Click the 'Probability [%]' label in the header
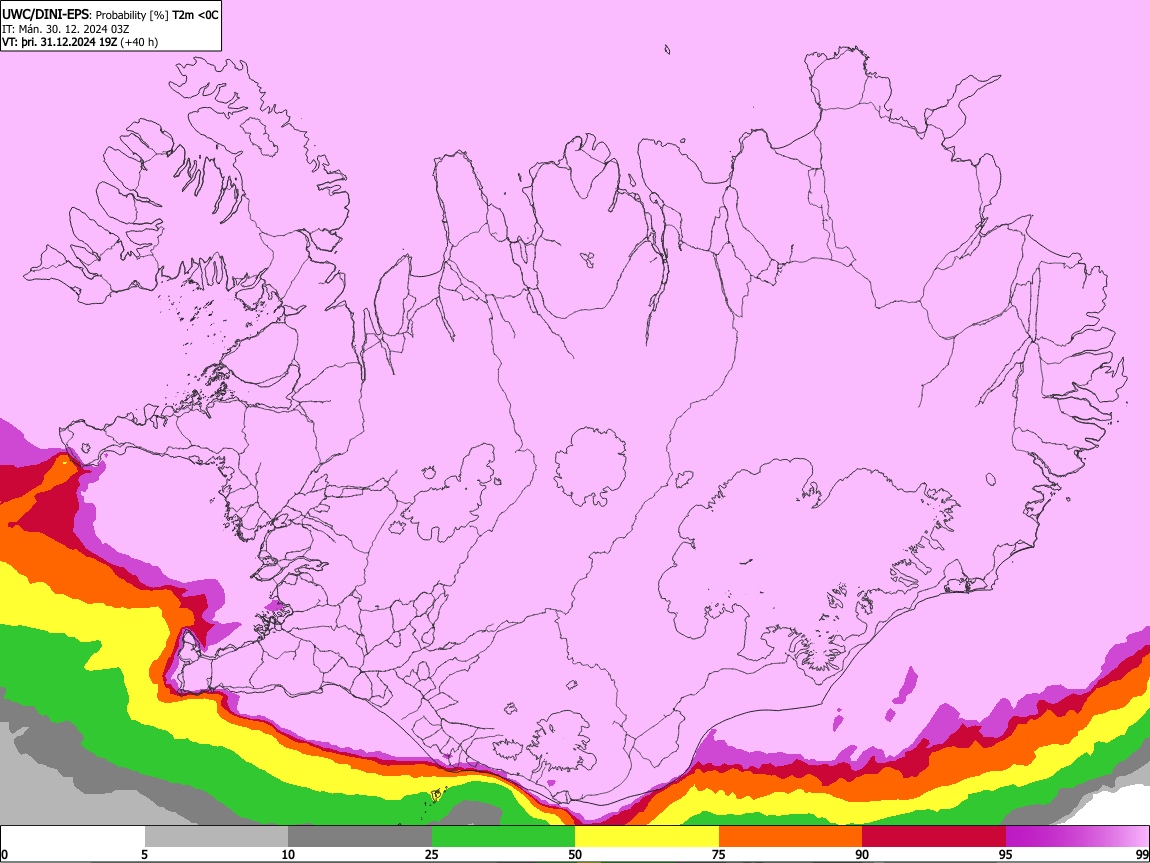 [x=132, y=15]
